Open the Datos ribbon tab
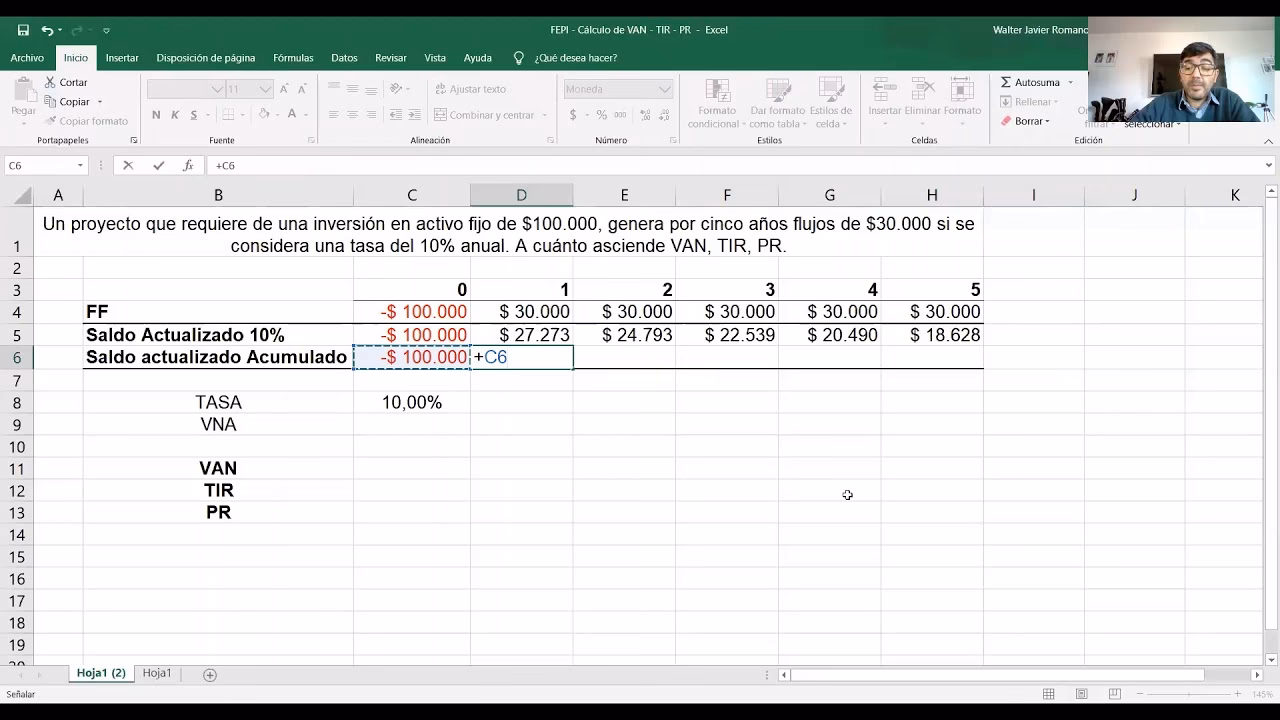The width and height of the screenshot is (1280, 720). click(344, 57)
